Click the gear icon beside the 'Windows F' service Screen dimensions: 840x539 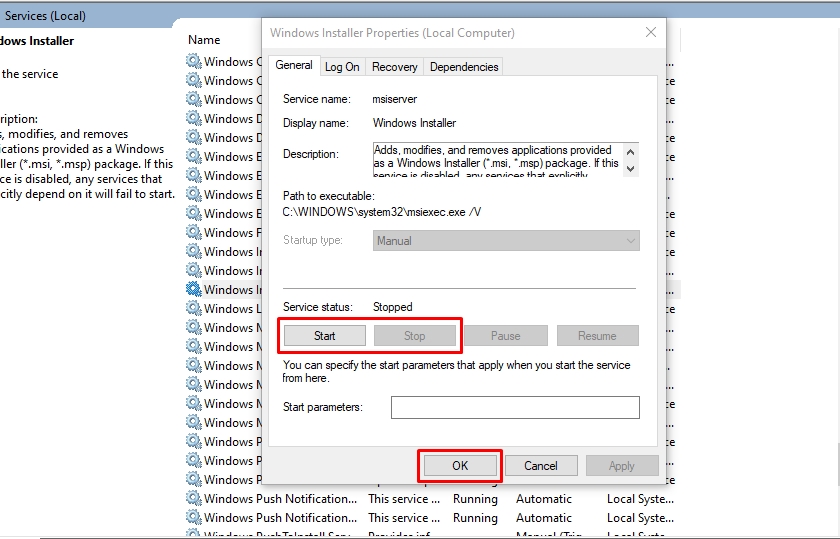(193, 233)
